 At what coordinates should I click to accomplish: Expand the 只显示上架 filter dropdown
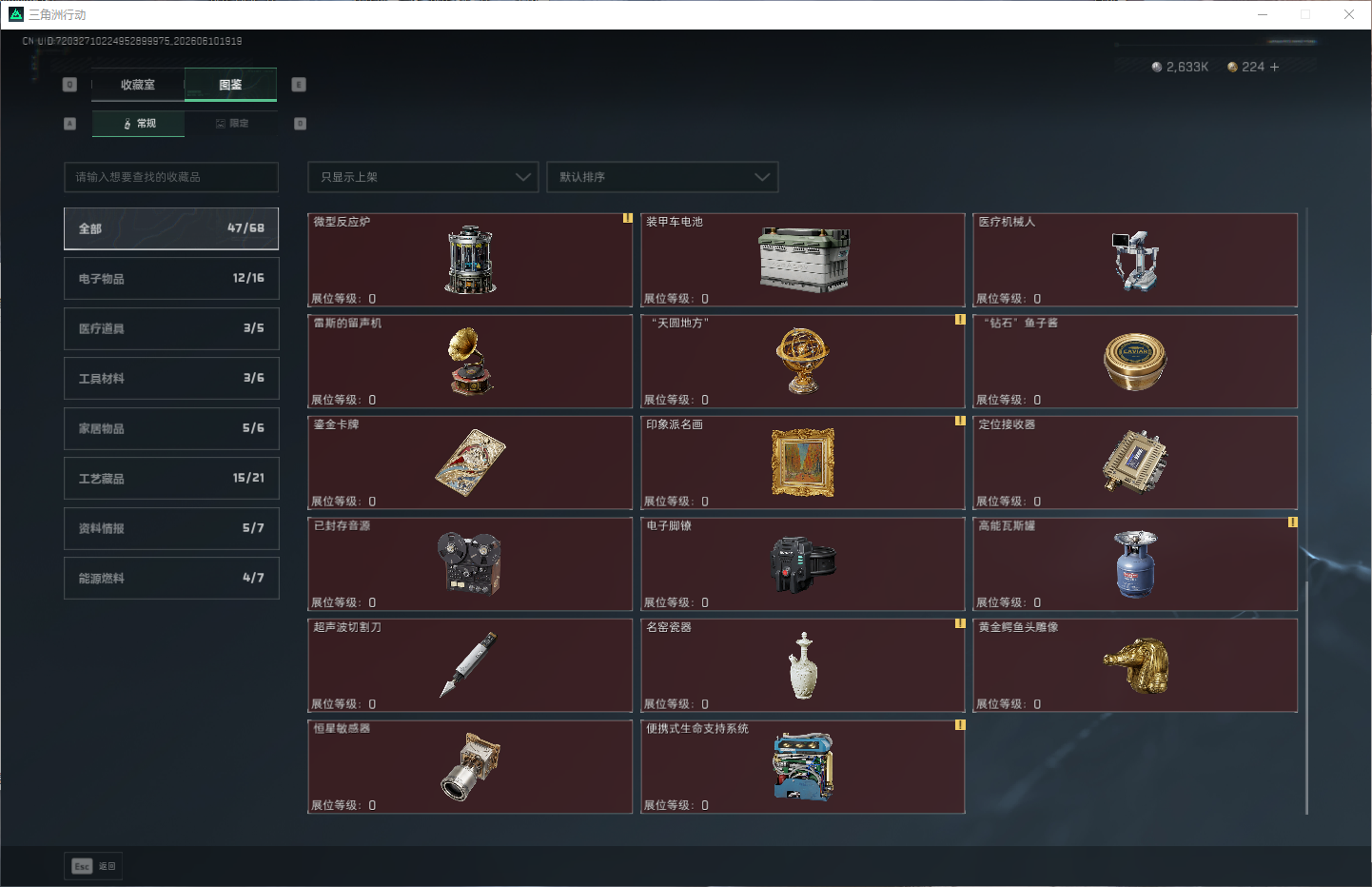pos(423,177)
